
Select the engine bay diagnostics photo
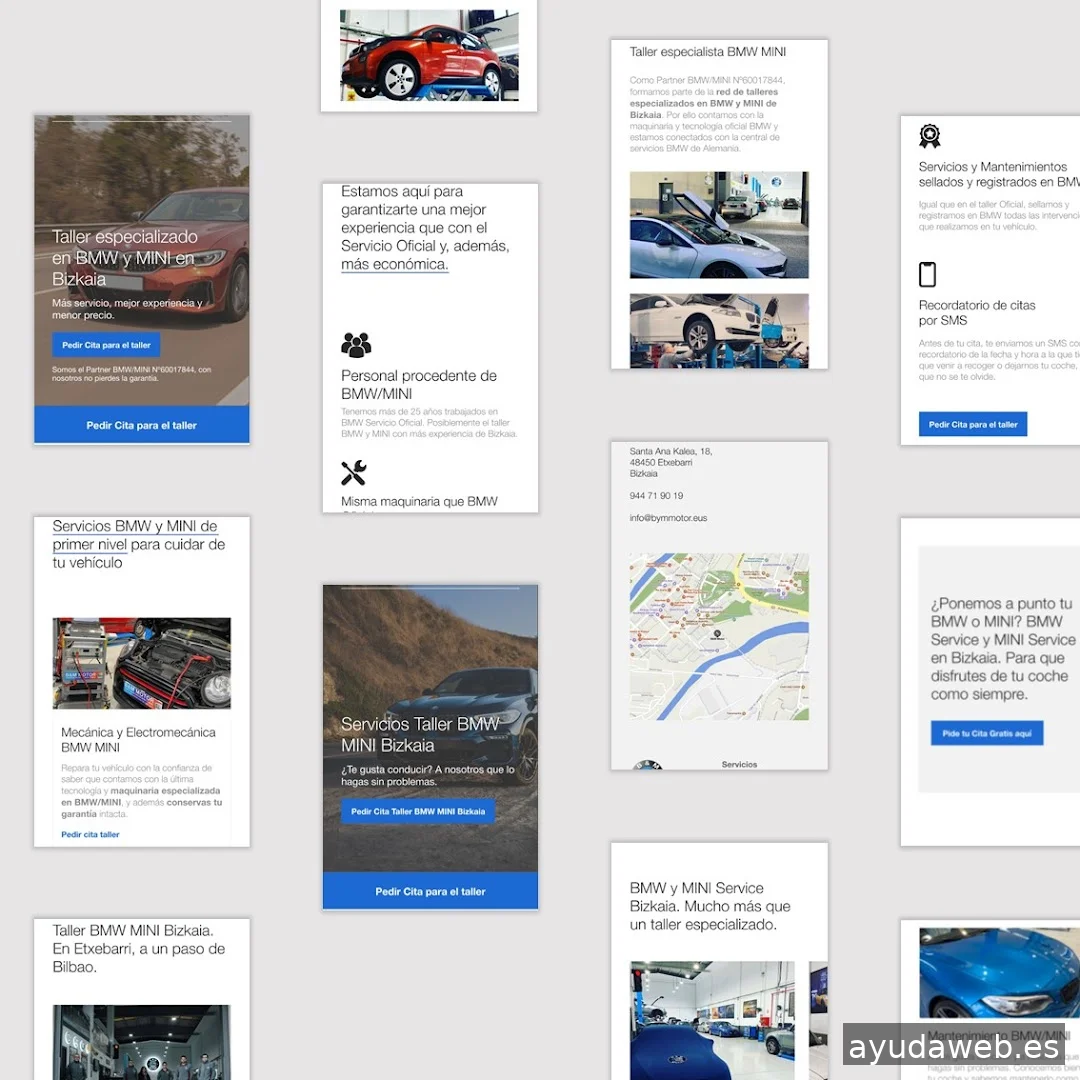point(142,663)
